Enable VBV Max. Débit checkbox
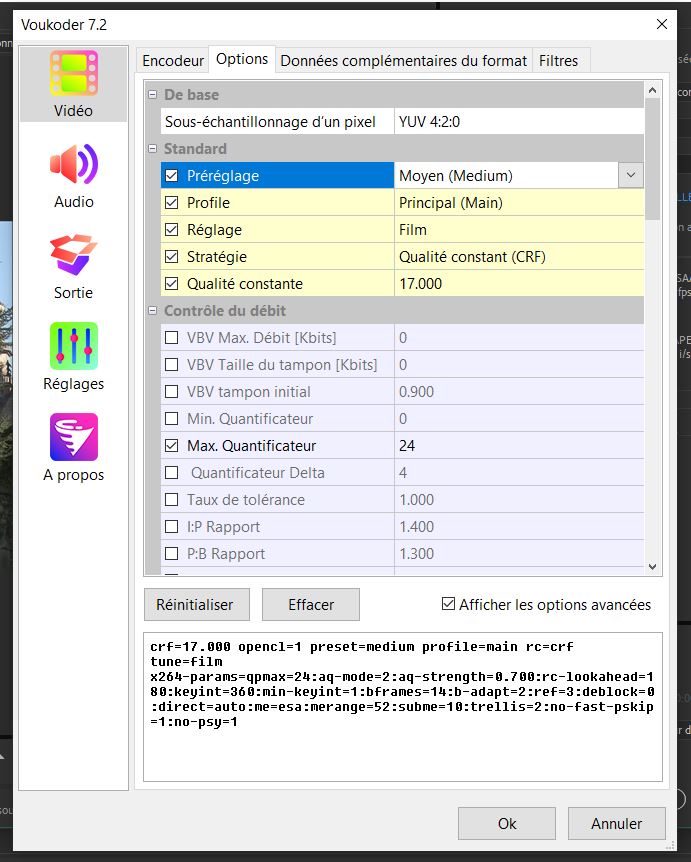The image size is (691, 862). 172,337
